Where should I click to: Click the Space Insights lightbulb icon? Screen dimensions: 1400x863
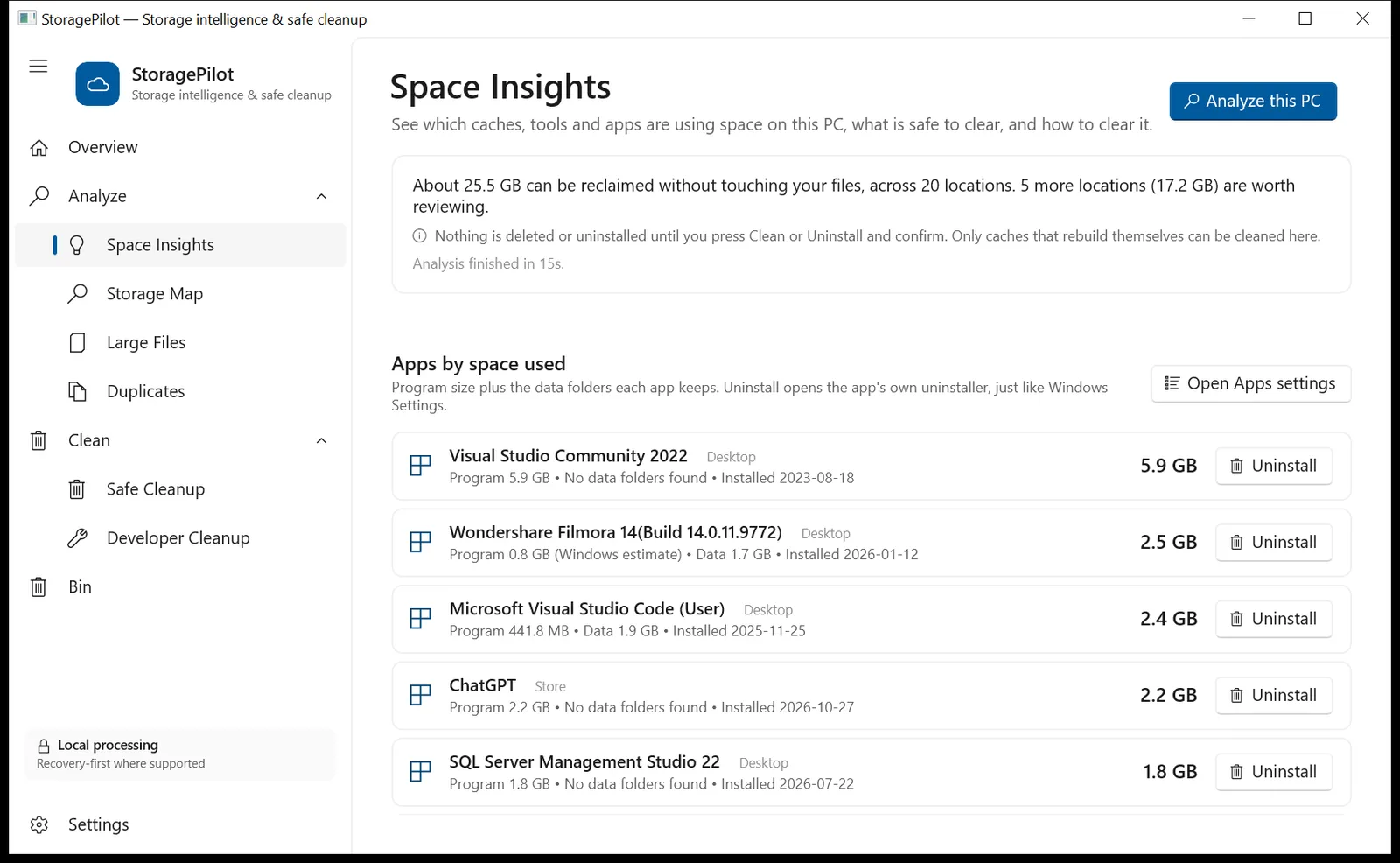point(77,245)
